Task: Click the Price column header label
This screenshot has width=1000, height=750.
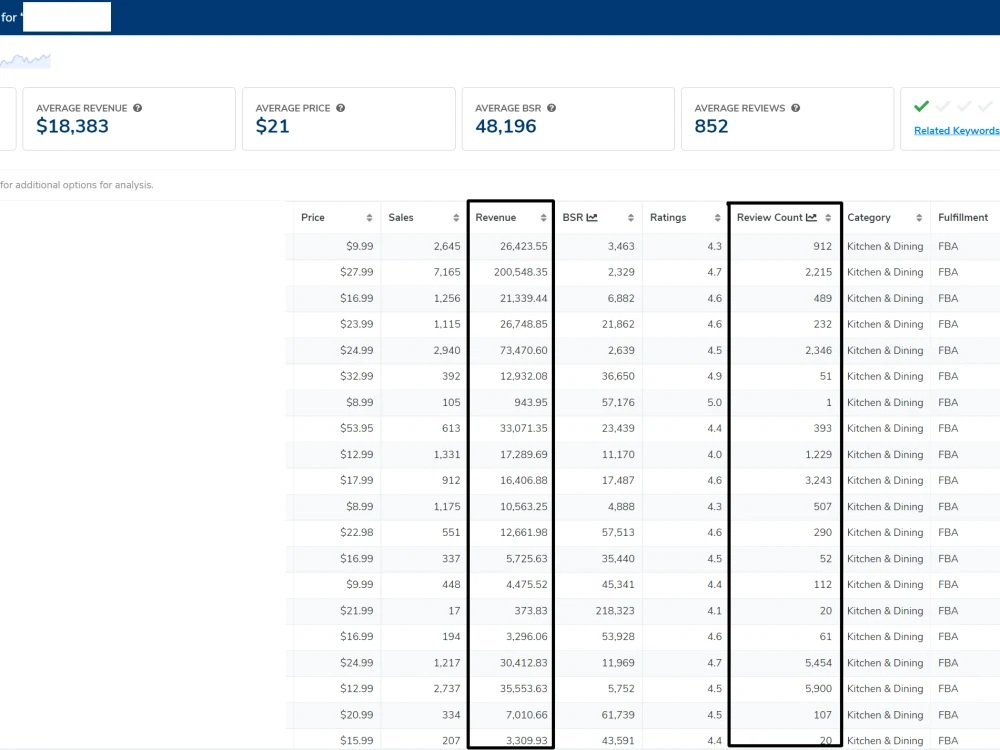Action: click(312, 217)
